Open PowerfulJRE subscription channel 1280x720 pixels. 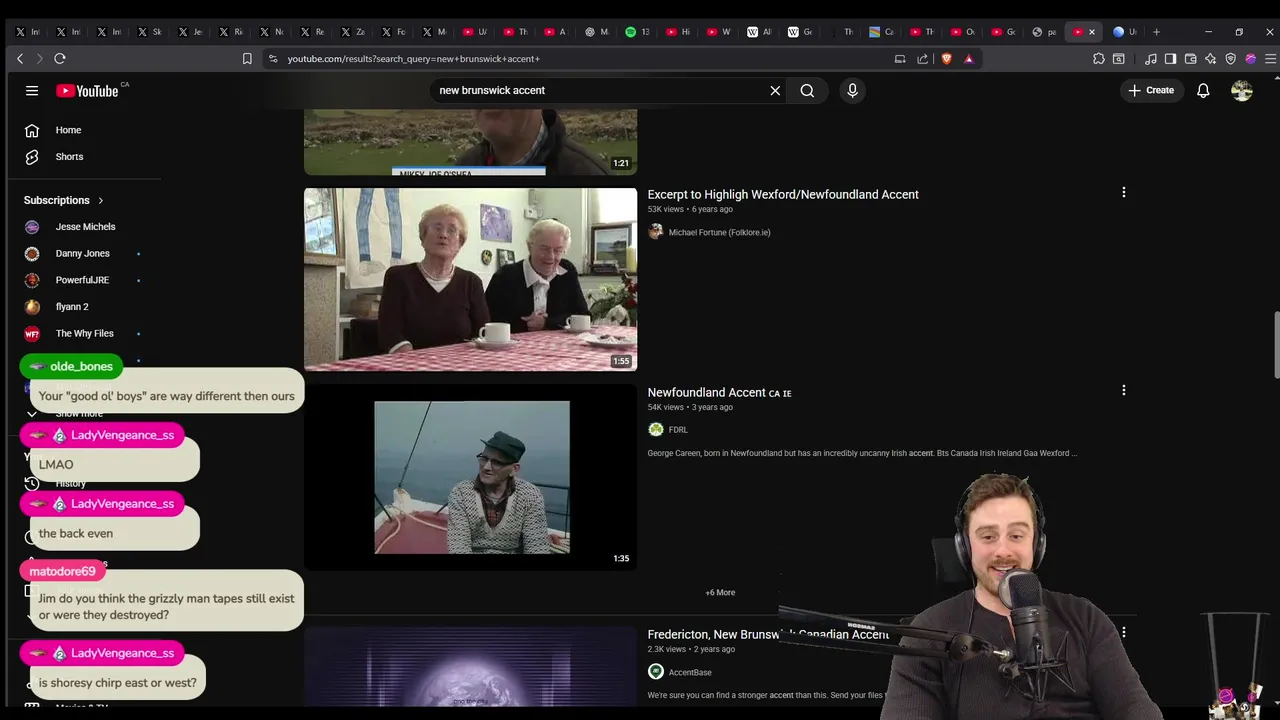(84, 280)
